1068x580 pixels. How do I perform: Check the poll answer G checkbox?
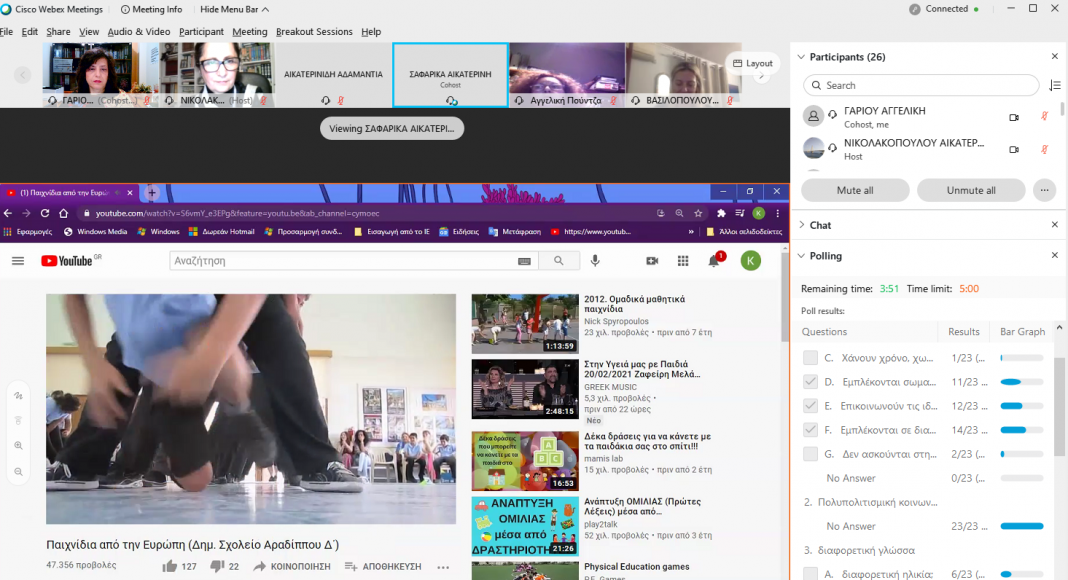pos(811,454)
